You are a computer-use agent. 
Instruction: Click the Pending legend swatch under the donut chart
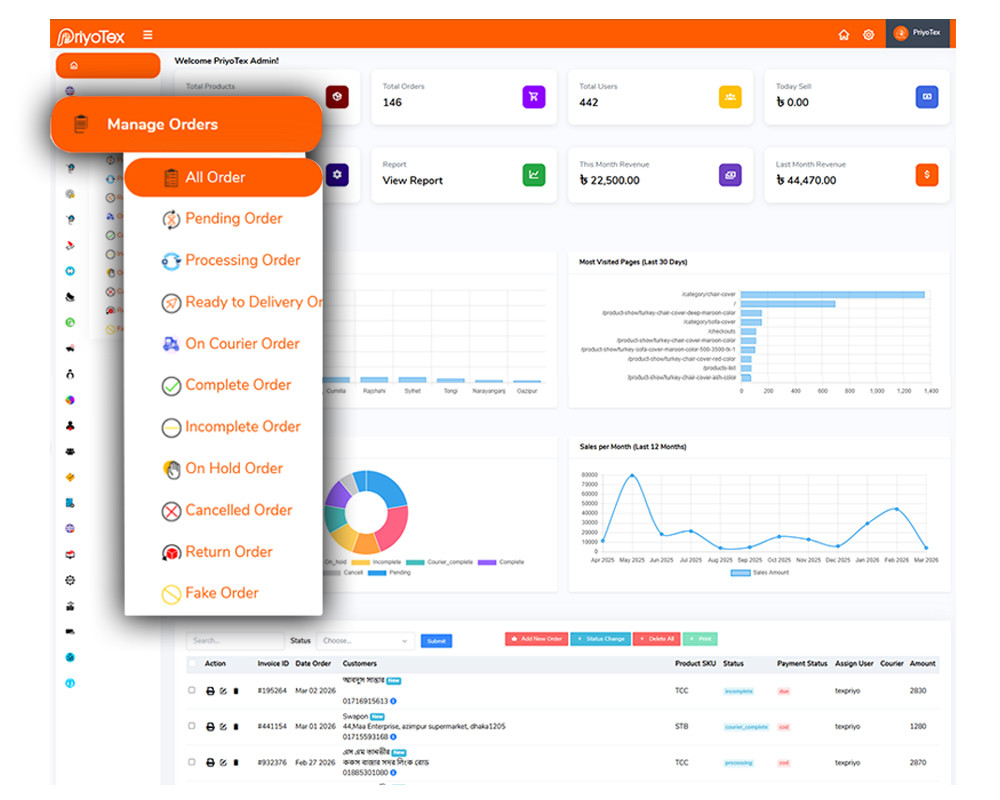tap(378, 572)
